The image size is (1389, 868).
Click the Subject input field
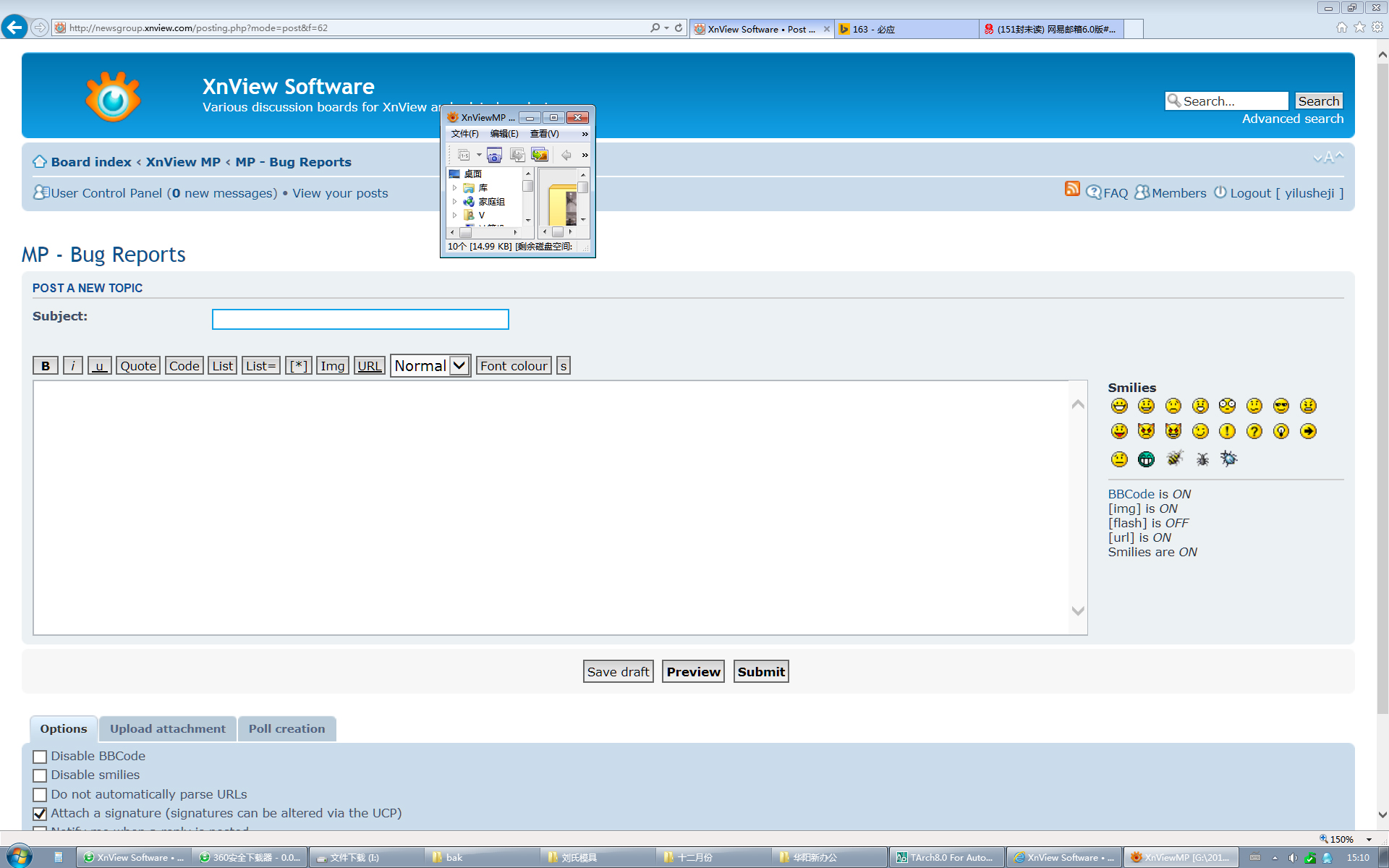pyautogui.click(x=360, y=320)
